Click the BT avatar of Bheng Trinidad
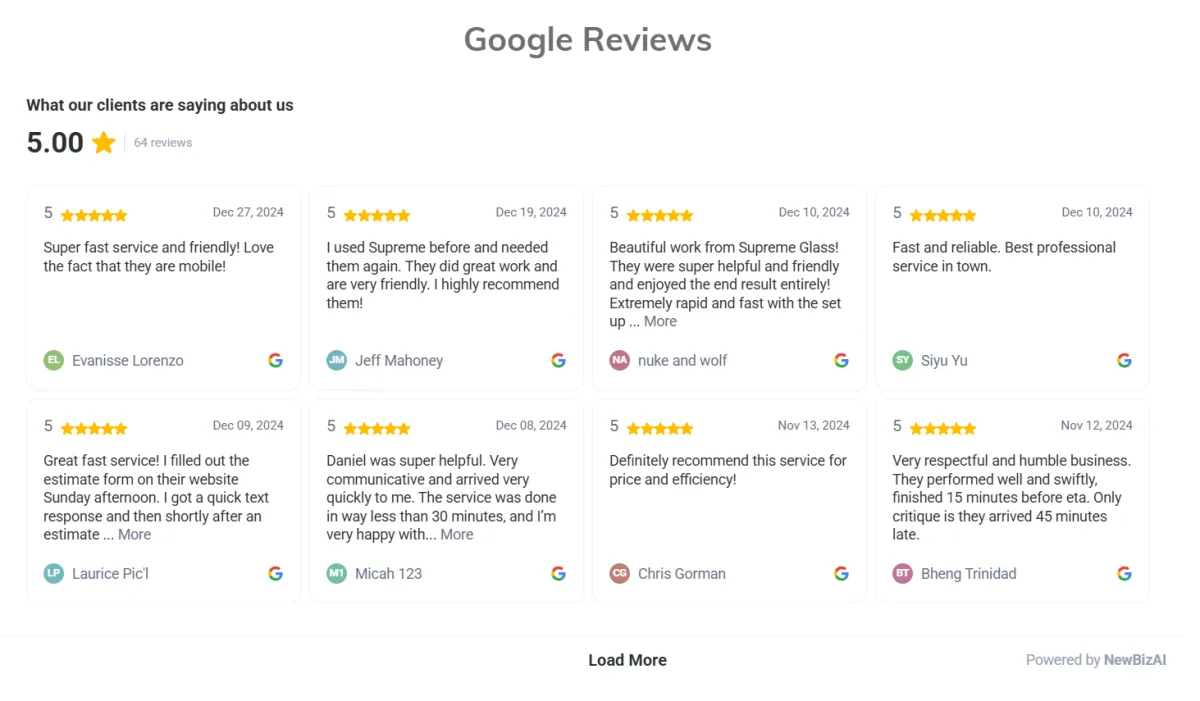This screenshot has width=1200, height=701. click(903, 573)
